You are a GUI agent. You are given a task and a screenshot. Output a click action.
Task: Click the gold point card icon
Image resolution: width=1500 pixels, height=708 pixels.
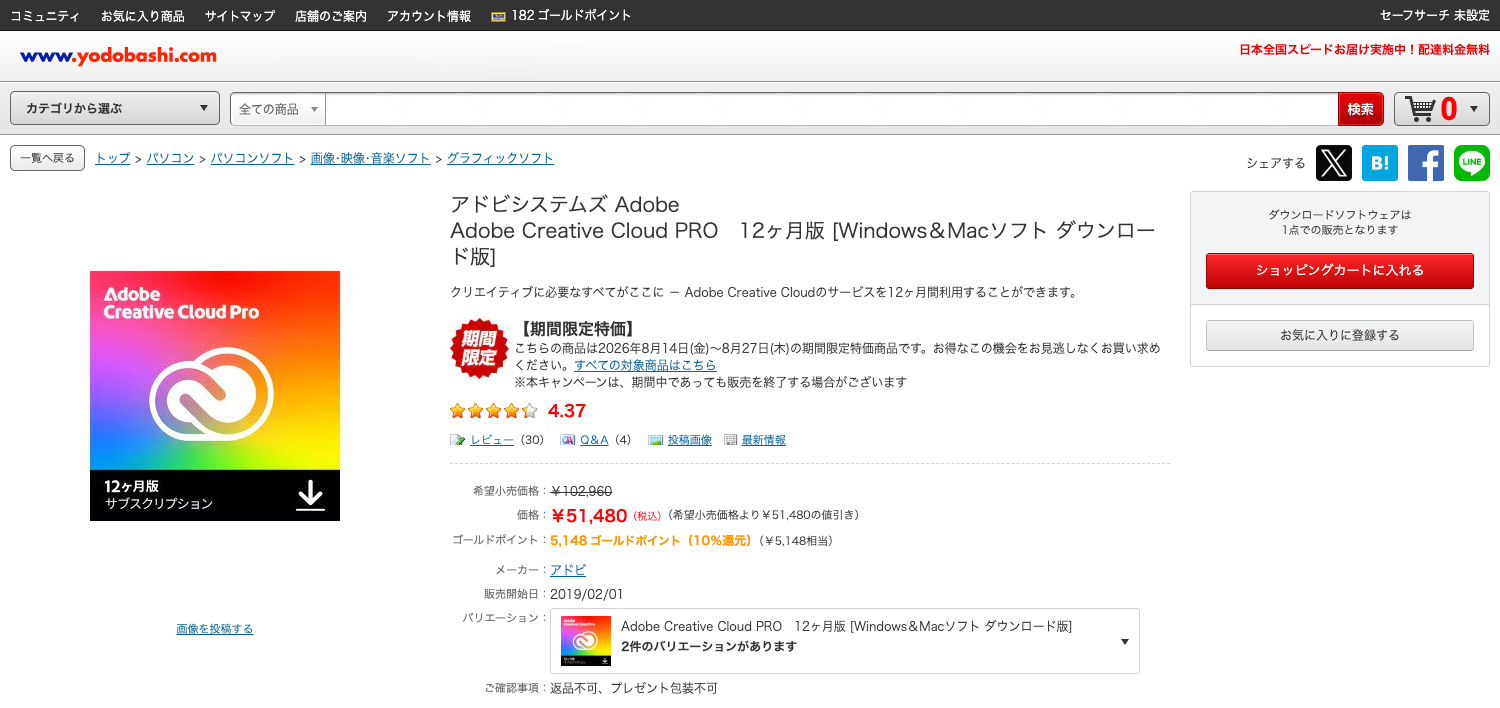(x=498, y=16)
